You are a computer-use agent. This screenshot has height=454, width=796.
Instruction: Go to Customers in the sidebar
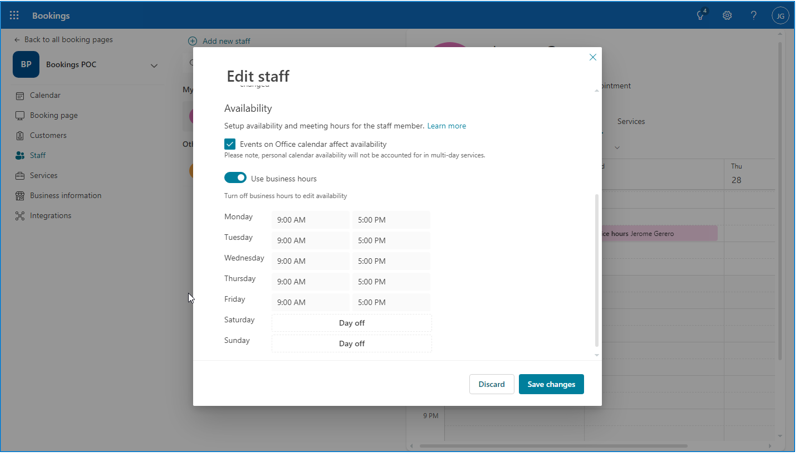click(x=48, y=136)
